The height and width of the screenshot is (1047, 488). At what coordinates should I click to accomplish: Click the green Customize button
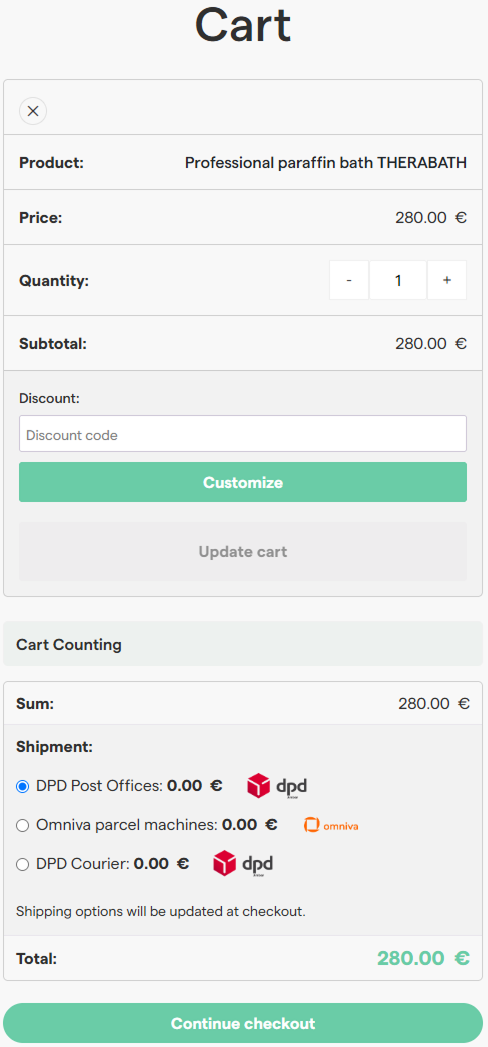(243, 482)
